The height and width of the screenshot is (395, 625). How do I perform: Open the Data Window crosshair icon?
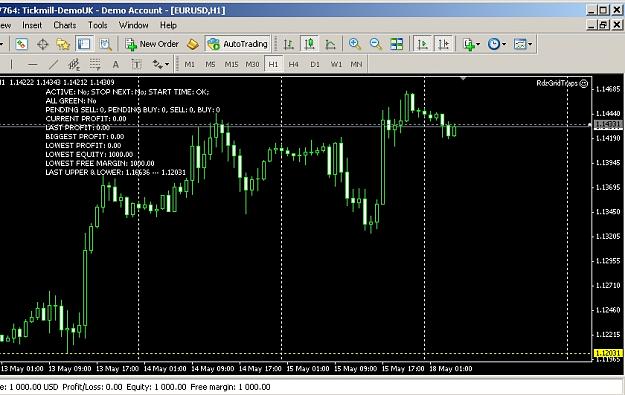(x=42, y=44)
